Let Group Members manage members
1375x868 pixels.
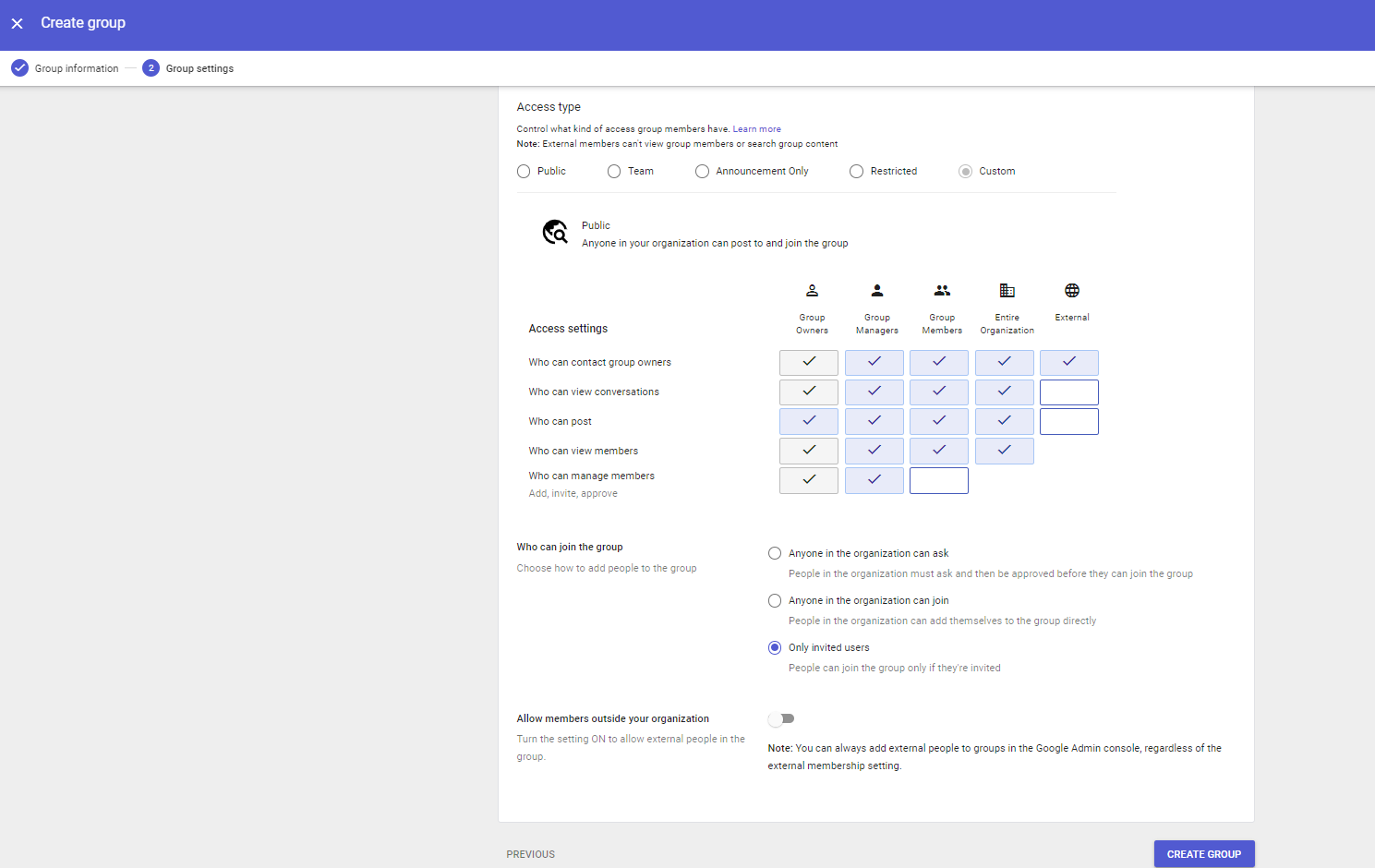pyautogui.click(x=938, y=480)
